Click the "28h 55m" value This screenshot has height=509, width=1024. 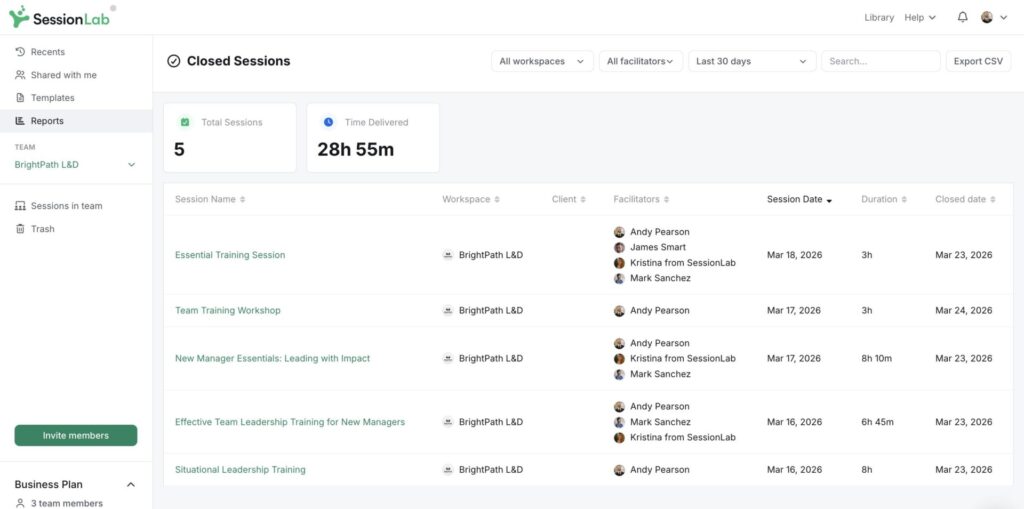pos(356,150)
